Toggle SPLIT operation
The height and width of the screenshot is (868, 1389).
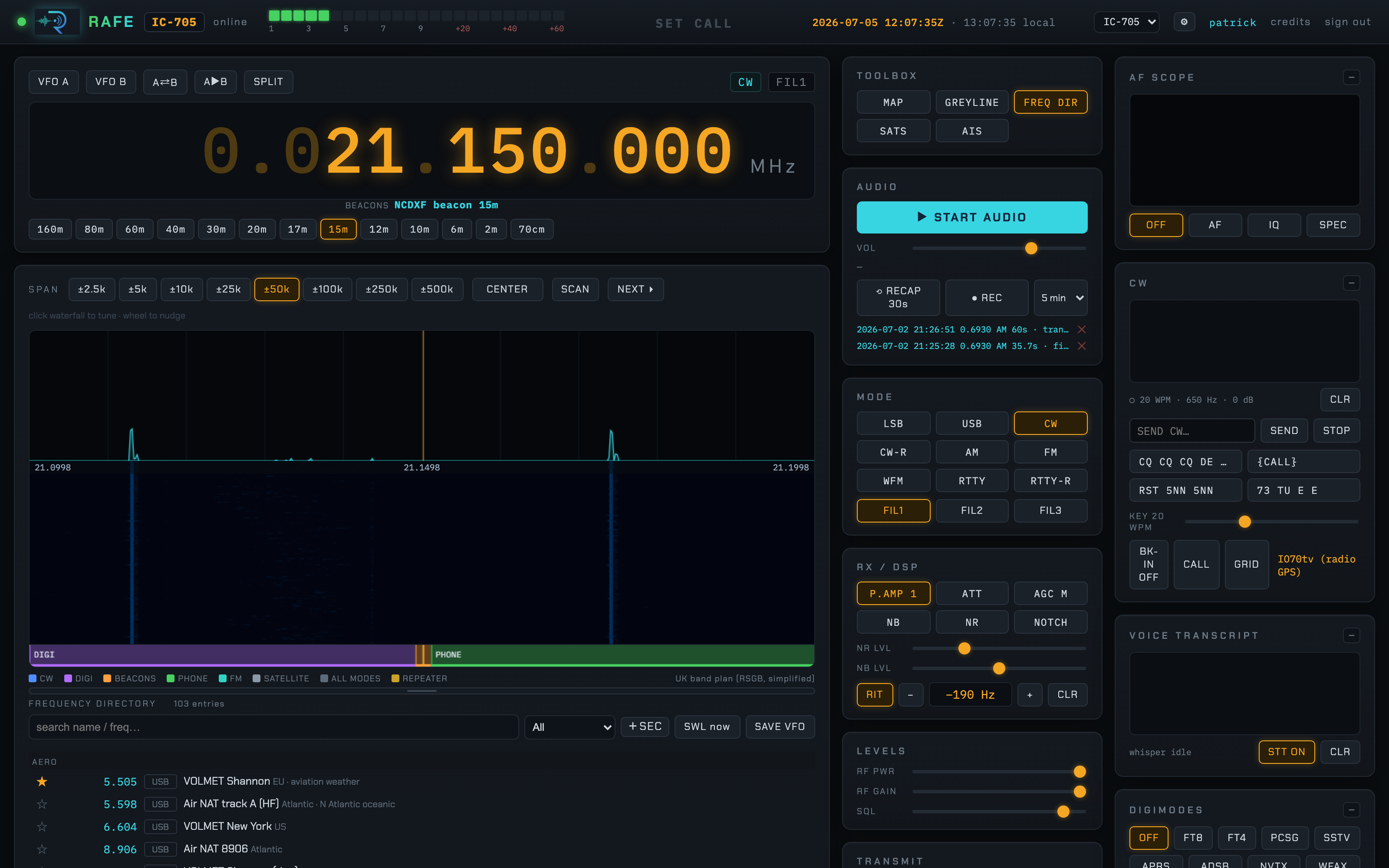click(268, 82)
